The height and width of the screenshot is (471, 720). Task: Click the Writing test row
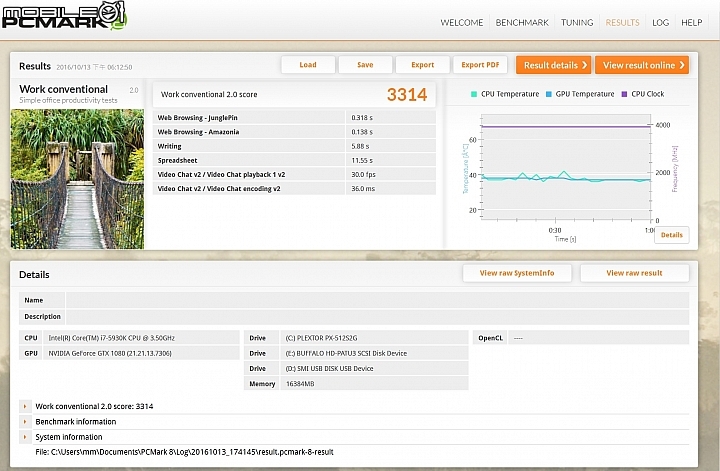click(294, 146)
